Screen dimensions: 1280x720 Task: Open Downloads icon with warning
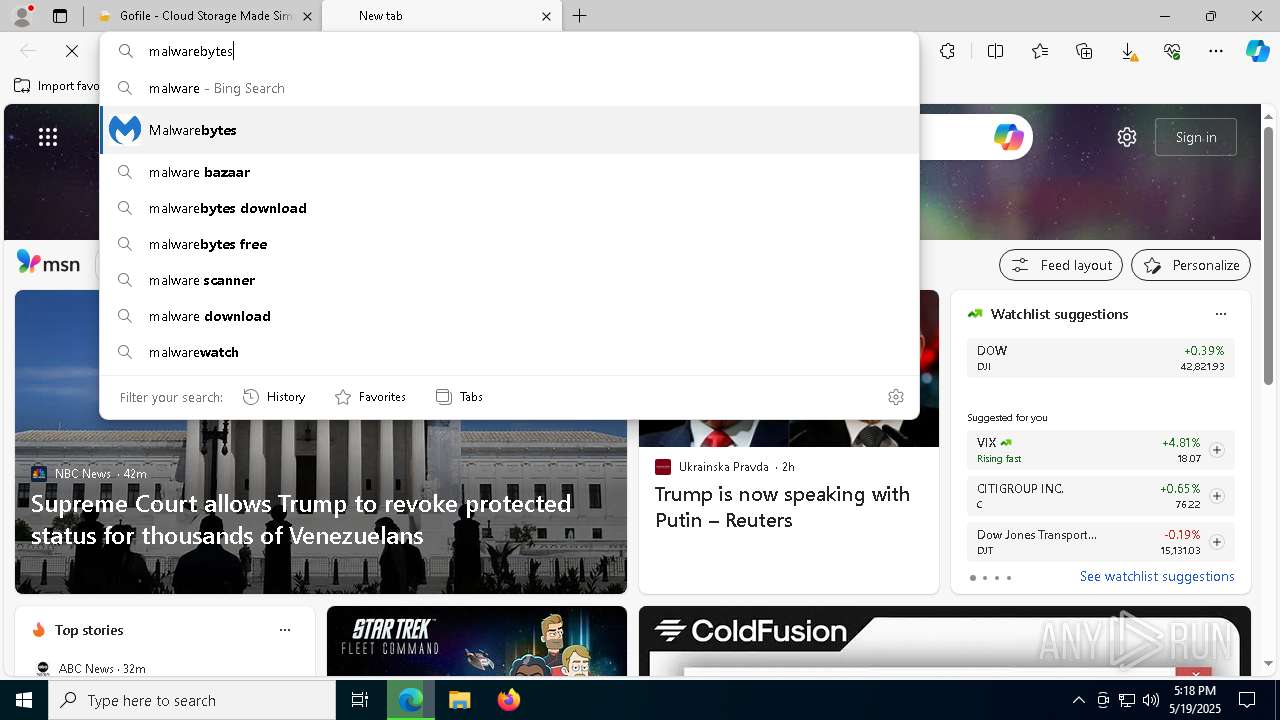1128,51
